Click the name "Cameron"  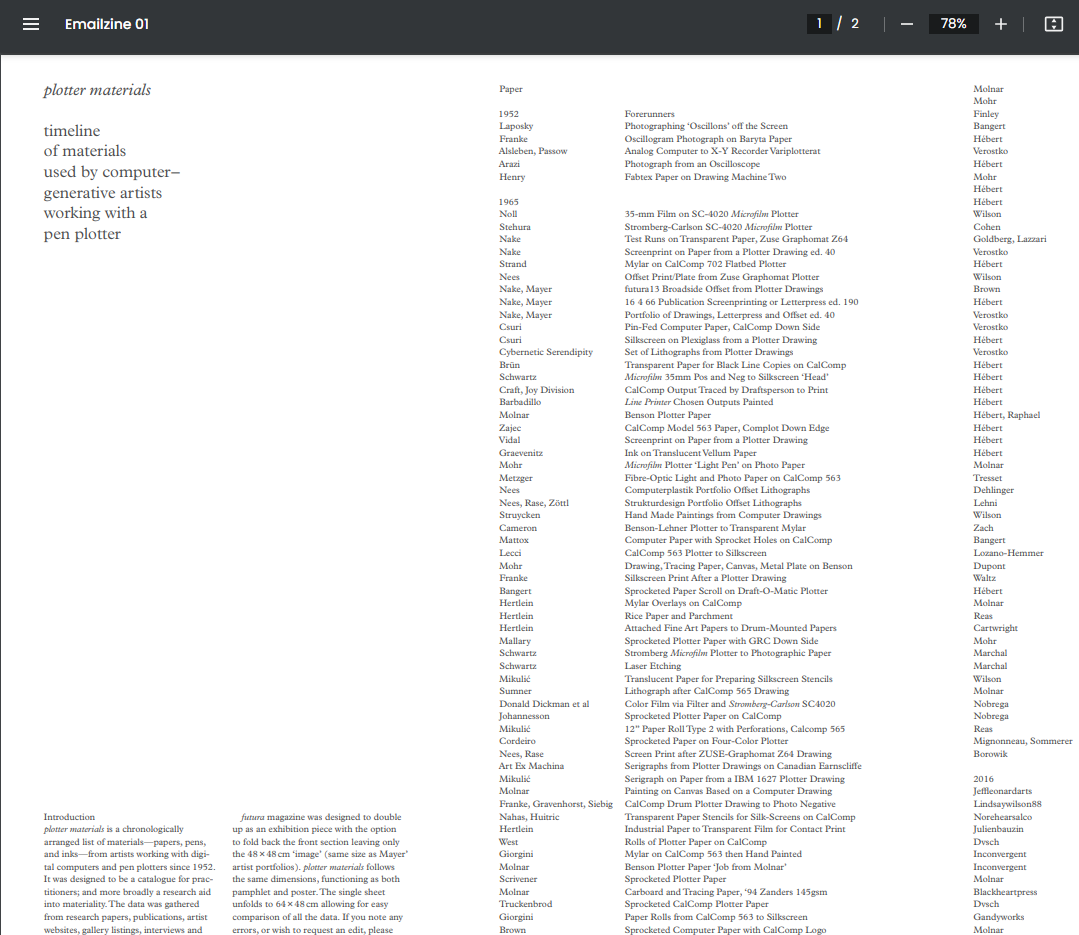[517, 528]
